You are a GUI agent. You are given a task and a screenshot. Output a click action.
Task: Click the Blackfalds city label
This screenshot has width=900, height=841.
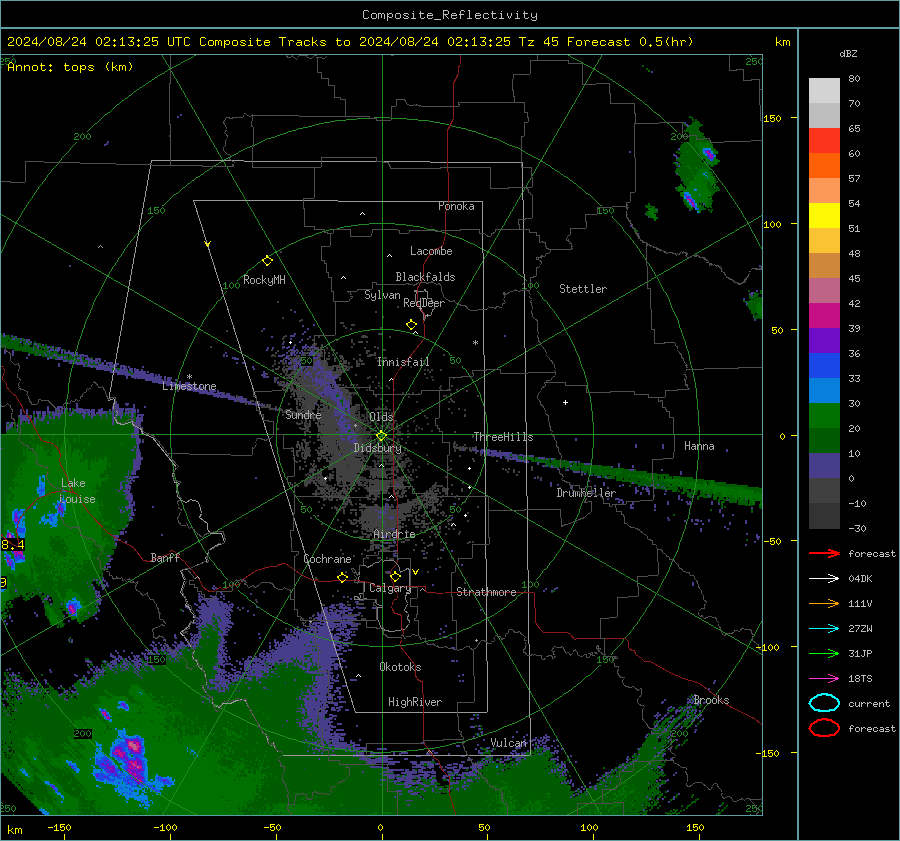[x=425, y=277]
